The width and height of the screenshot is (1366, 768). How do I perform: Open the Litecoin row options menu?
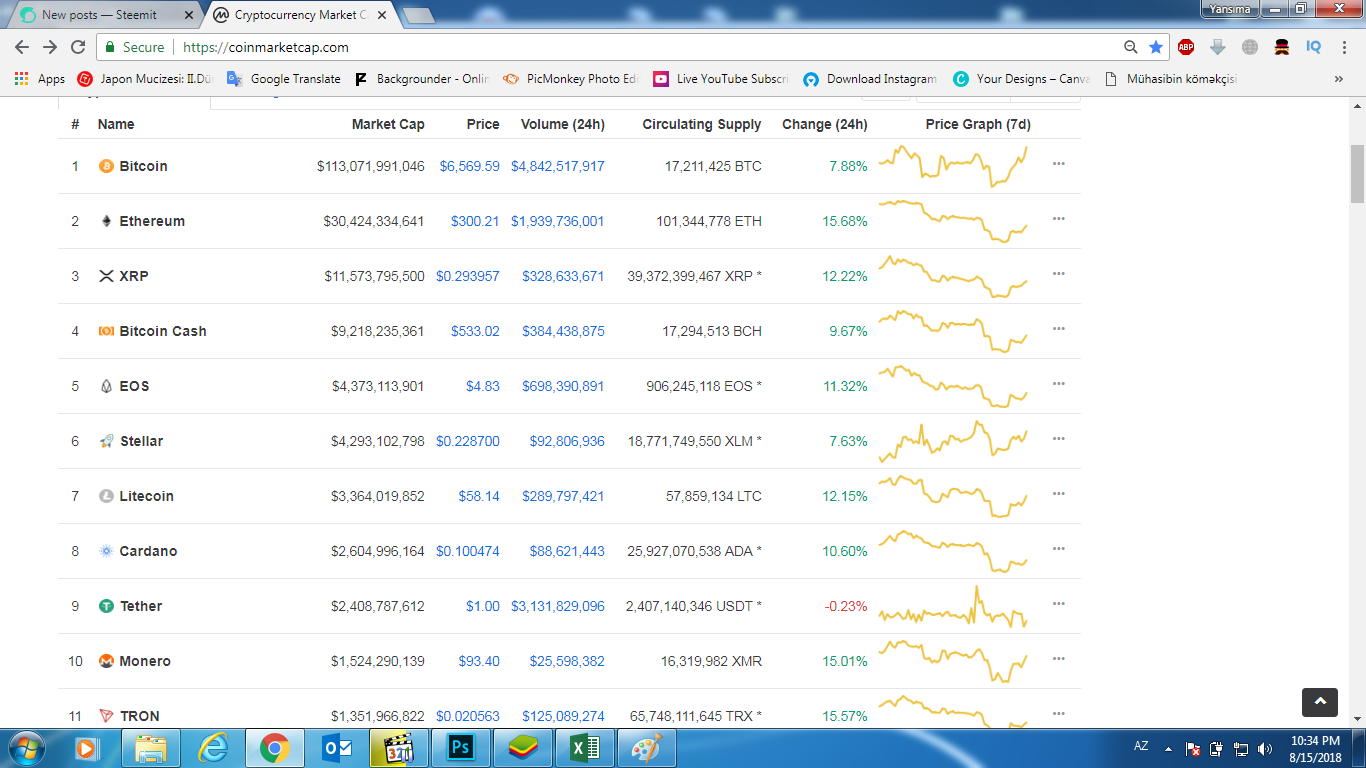(1059, 494)
